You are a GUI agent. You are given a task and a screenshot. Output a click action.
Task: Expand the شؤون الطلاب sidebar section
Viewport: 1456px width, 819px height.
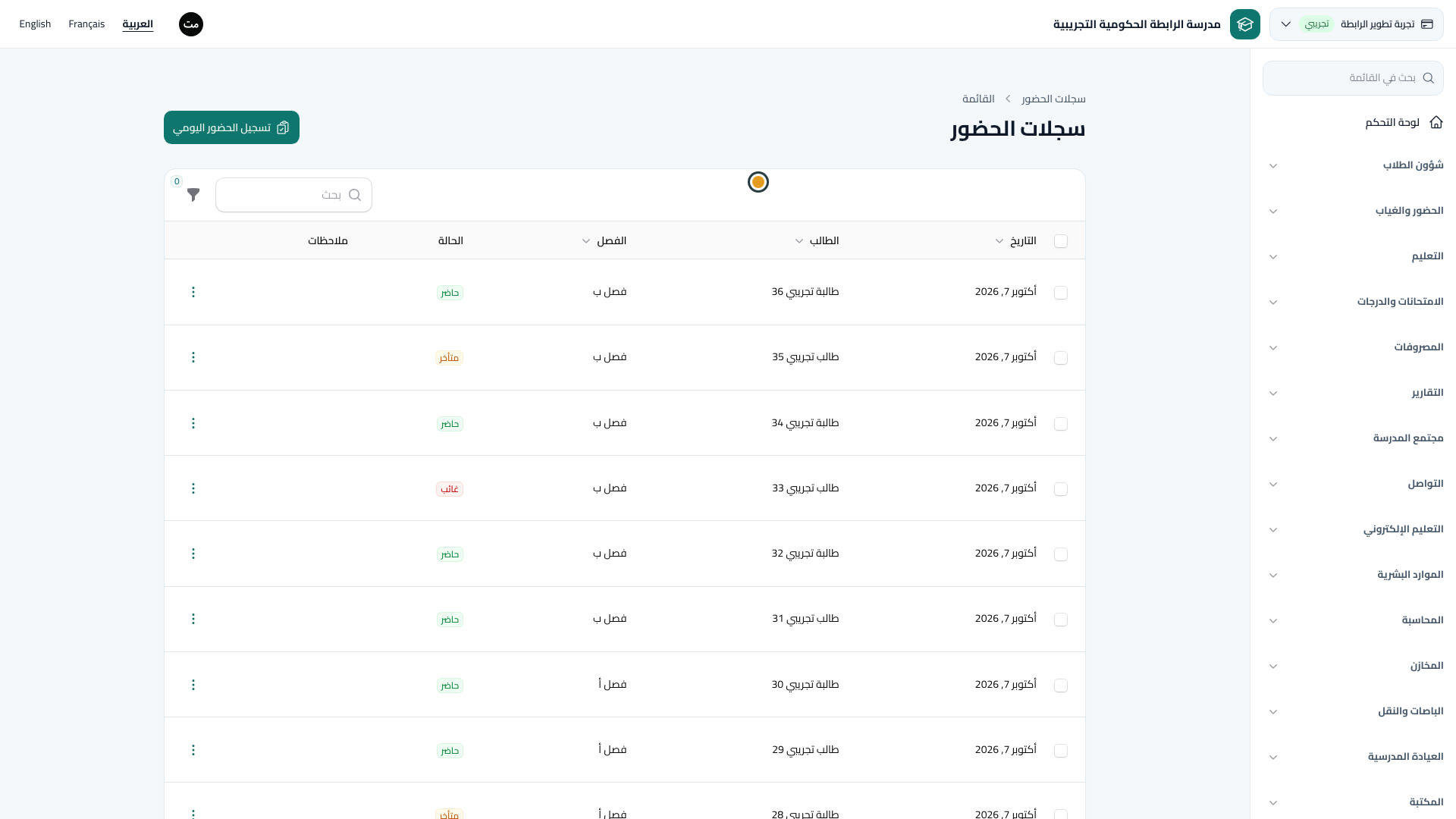point(1356,165)
